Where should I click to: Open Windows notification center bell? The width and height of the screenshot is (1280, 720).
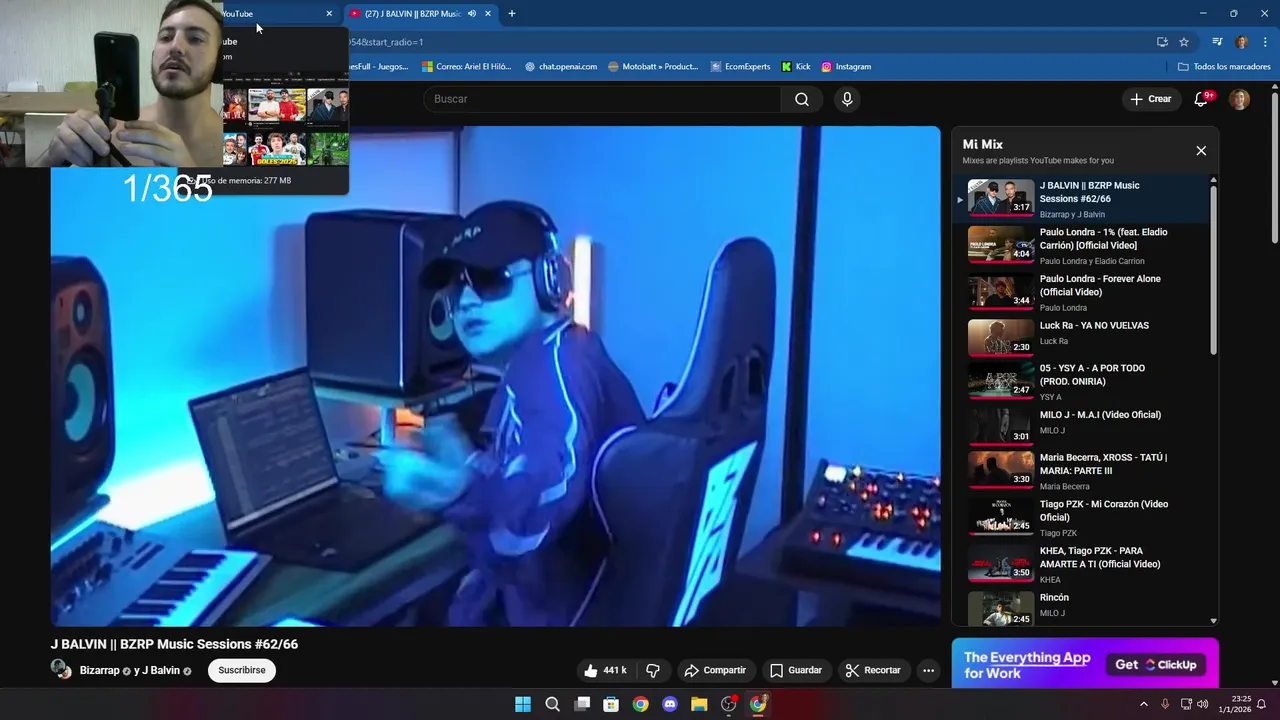pos(1261,704)
